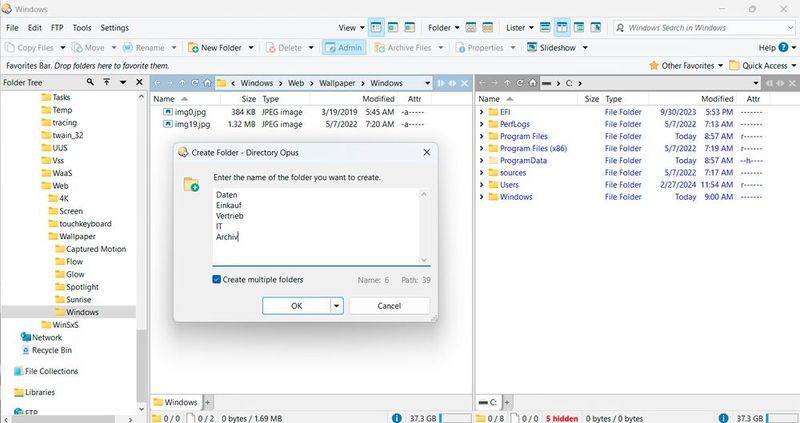Click Web in the left path breadcrumb
800x423 pixels.
pos(296,83)
